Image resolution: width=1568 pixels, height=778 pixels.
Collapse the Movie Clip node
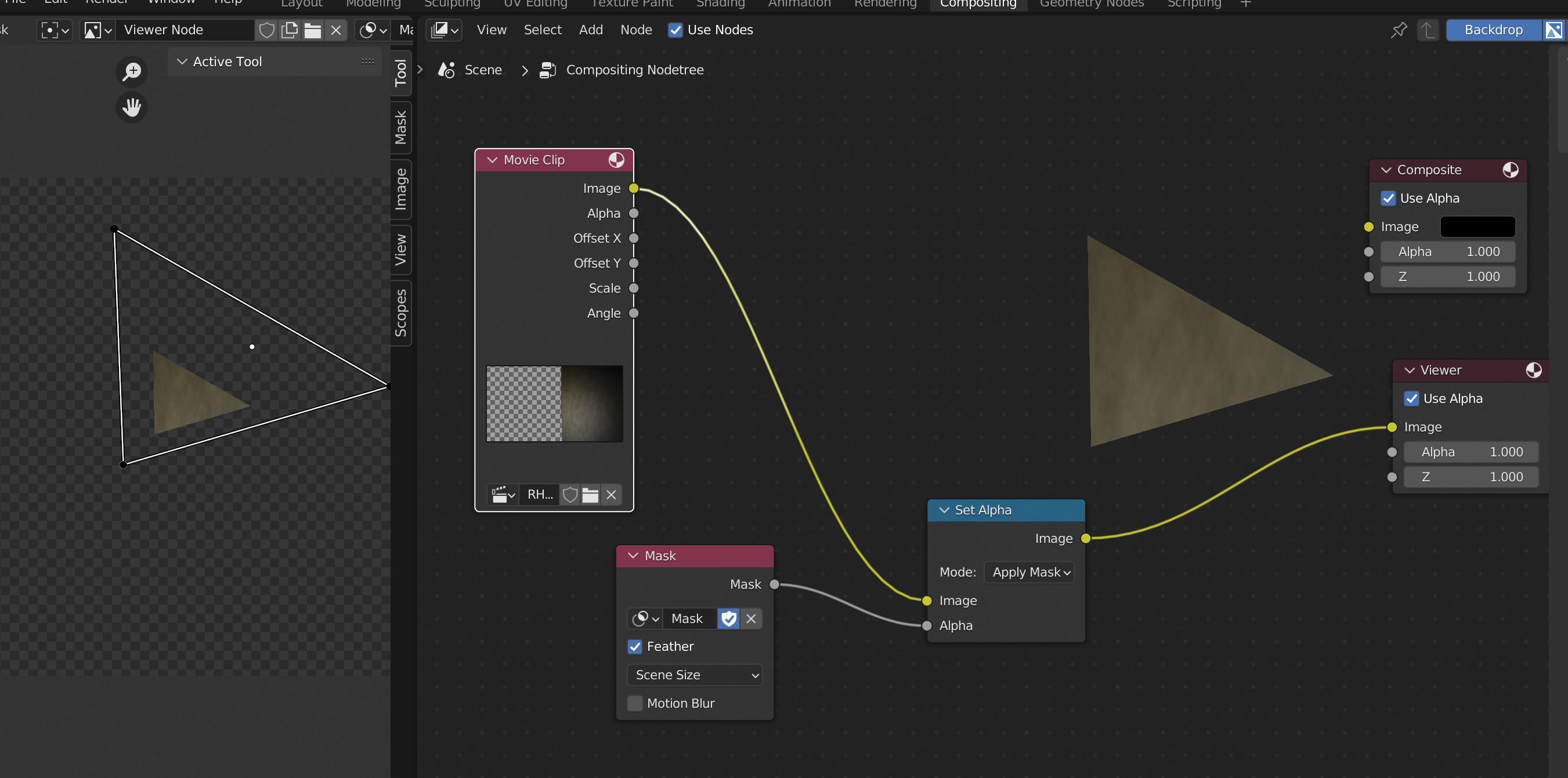click(x=492, y=160)
